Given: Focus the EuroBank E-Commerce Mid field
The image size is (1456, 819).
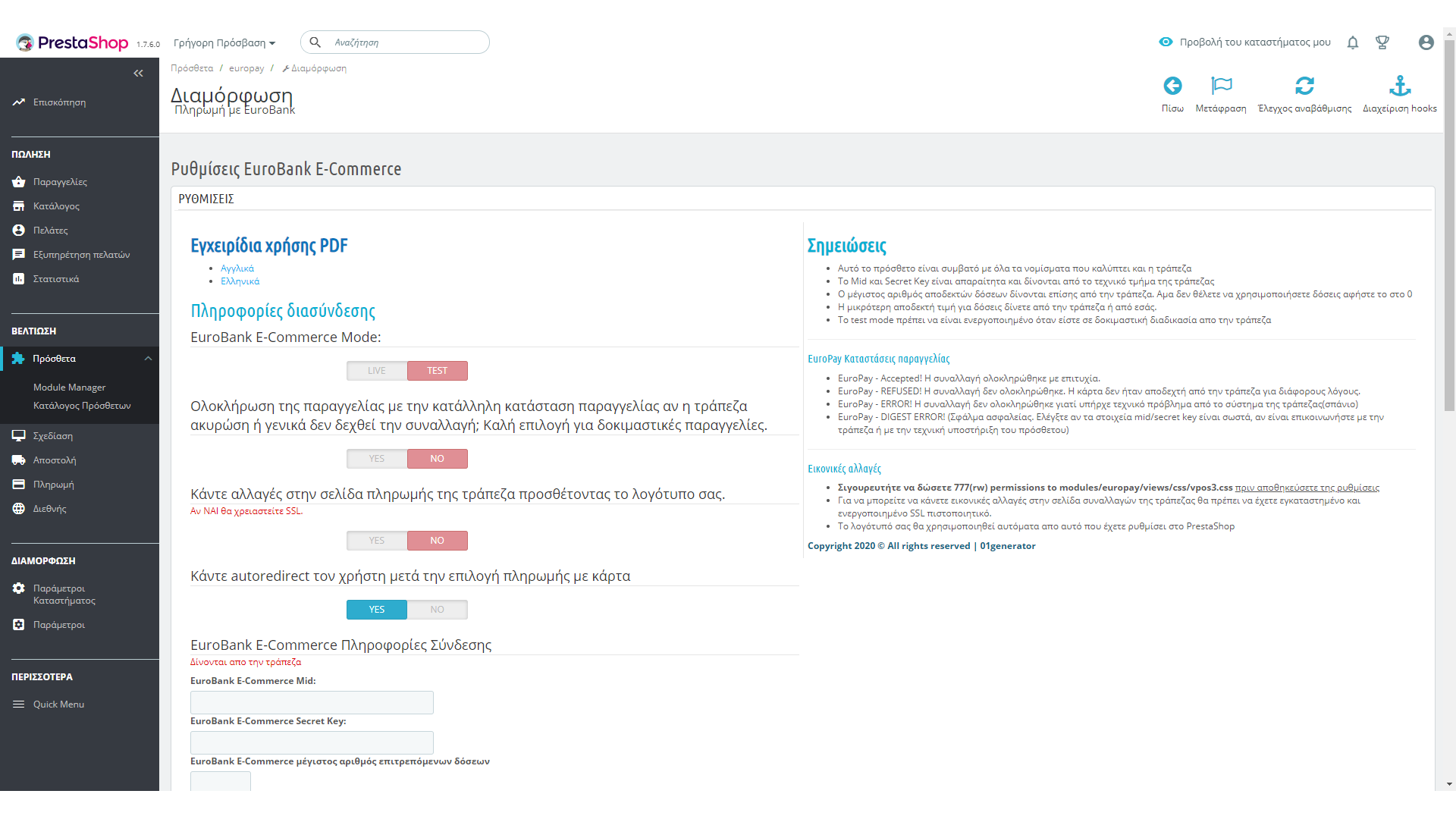Looking at the screenshot, I should 312,702.
